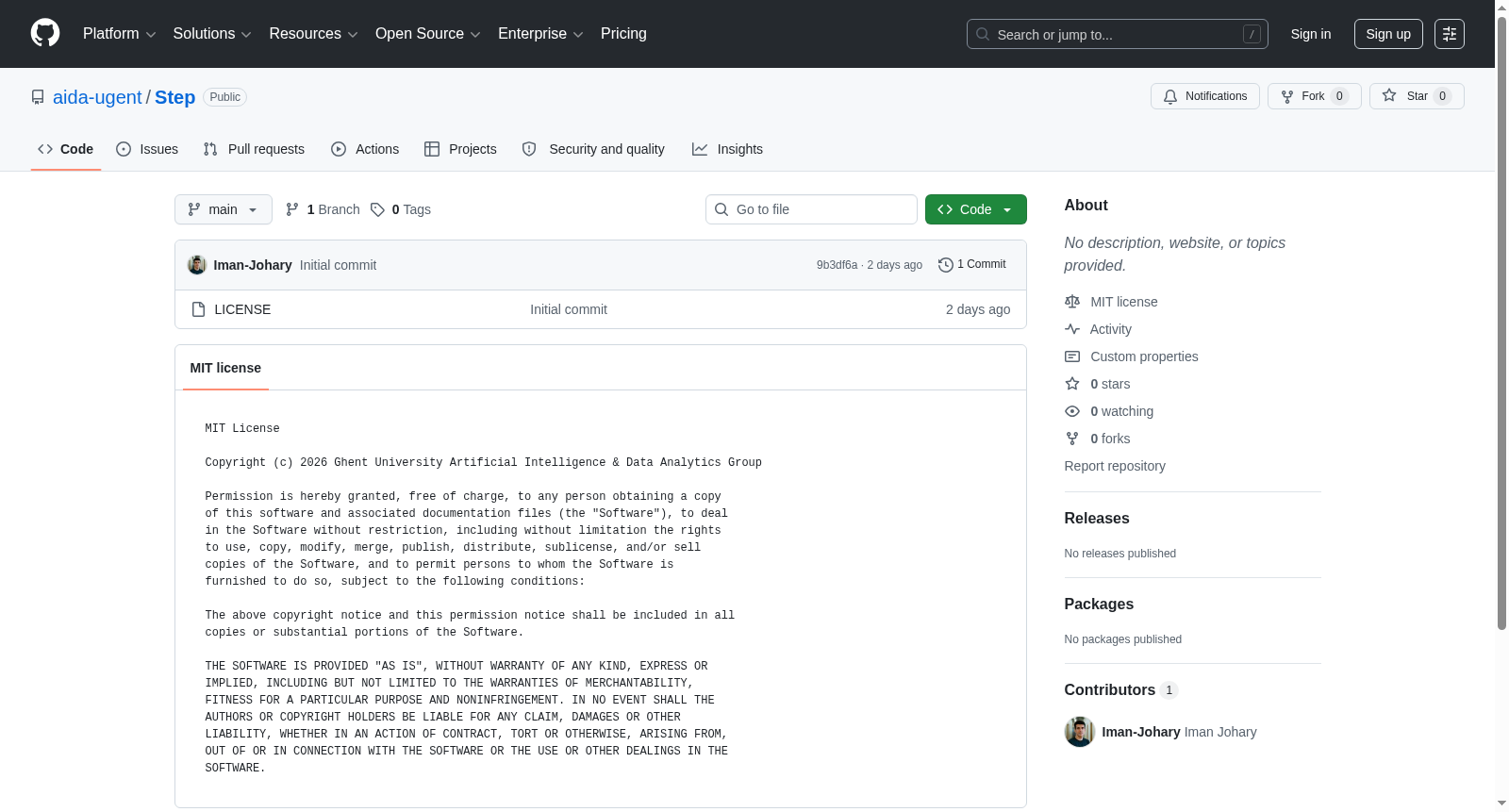Image resolution: width=1509 pixels, height=812 pixels.
Task: Open the Packages section heading
Action: click(1099, 605)
